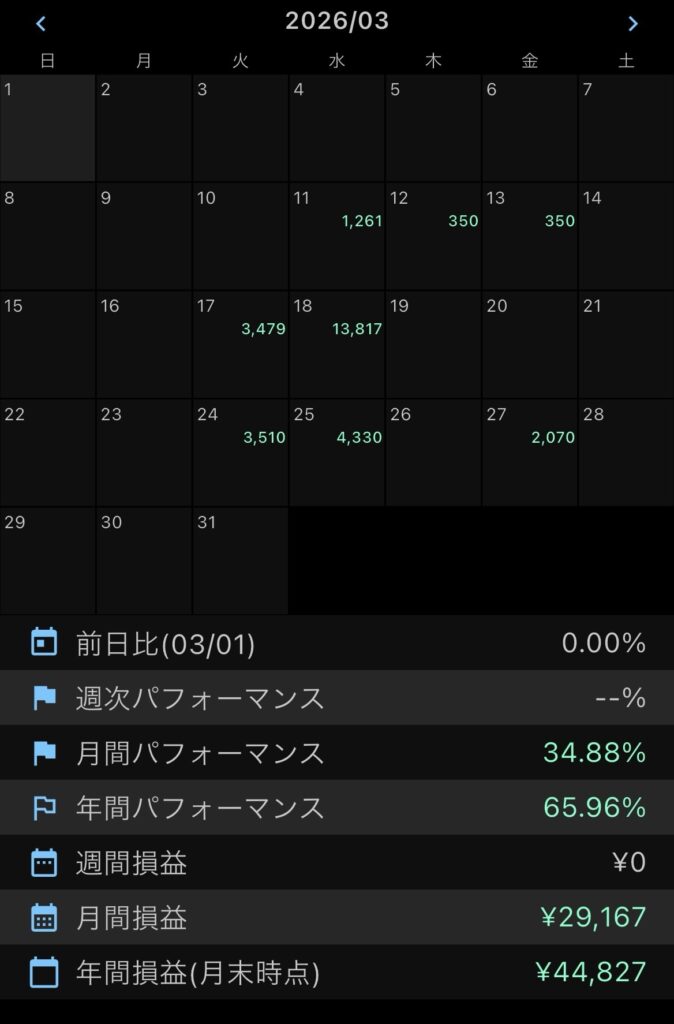
Task: Select the highlighted March 1 cell
Action: [48, 128]
